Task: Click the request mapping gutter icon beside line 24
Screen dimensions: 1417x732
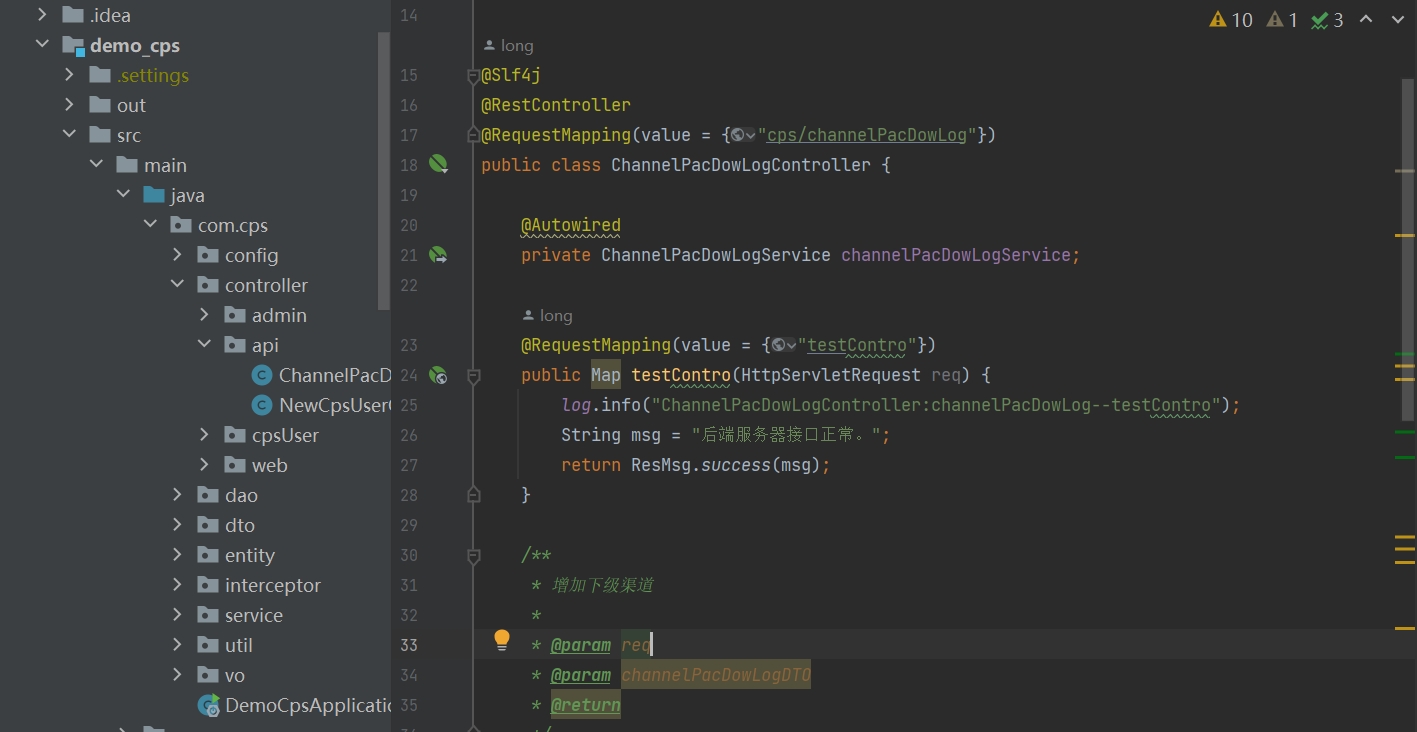Action: 438,375
